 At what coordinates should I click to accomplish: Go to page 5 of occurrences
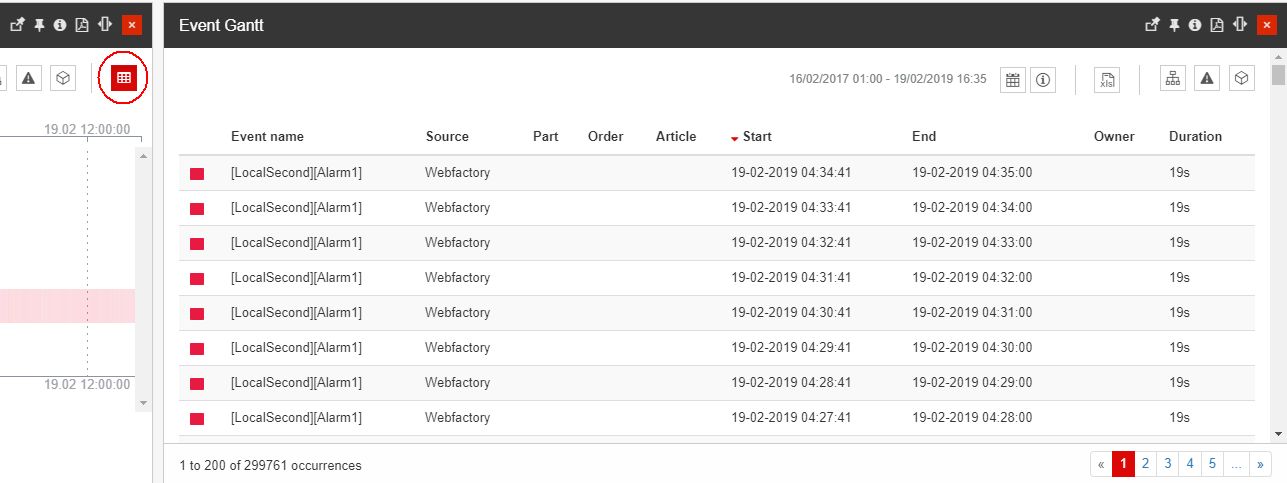pos(1211,464)
